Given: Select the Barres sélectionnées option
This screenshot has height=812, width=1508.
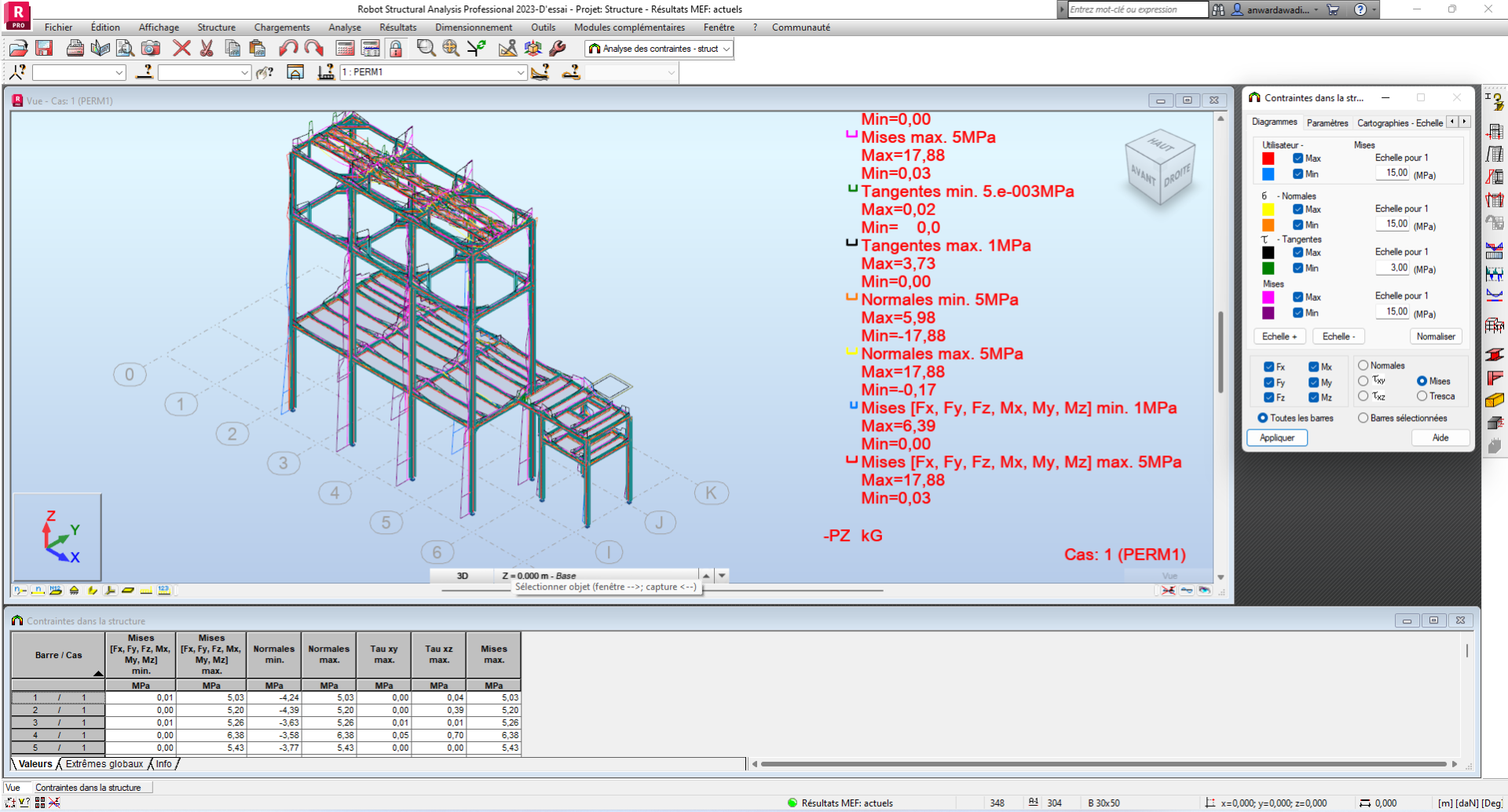Looking at the screenshot, I should tap(1363, 419).
